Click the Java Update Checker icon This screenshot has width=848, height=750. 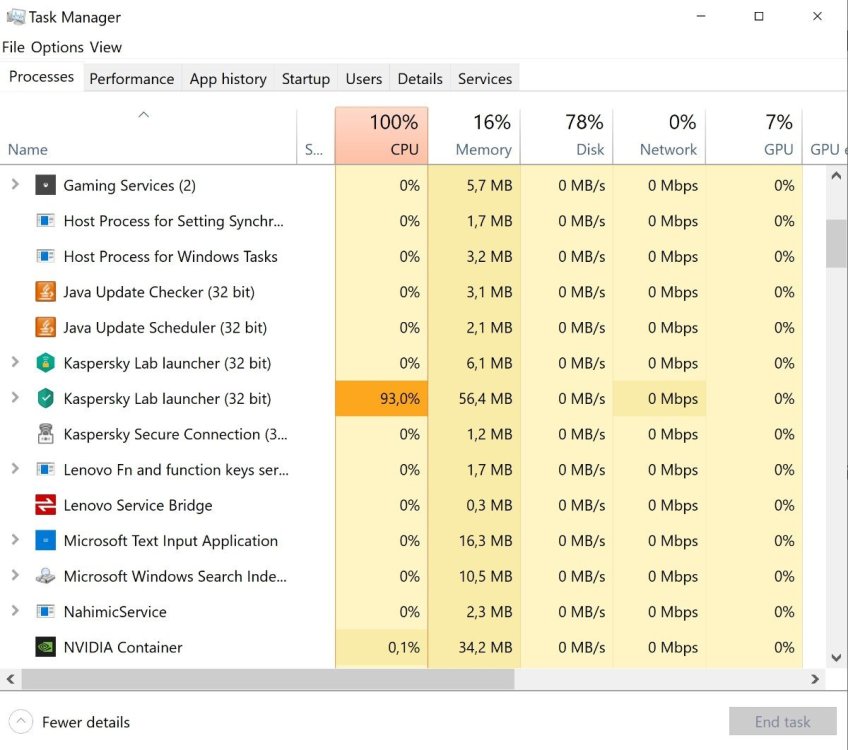(x=45, y=292)
